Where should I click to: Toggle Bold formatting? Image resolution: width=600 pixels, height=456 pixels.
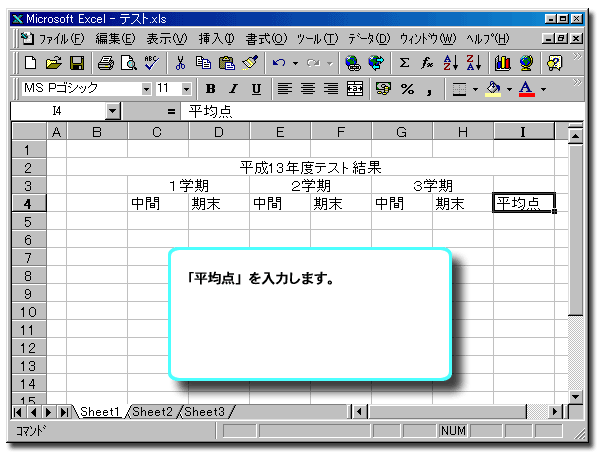(x=210, y=89)
